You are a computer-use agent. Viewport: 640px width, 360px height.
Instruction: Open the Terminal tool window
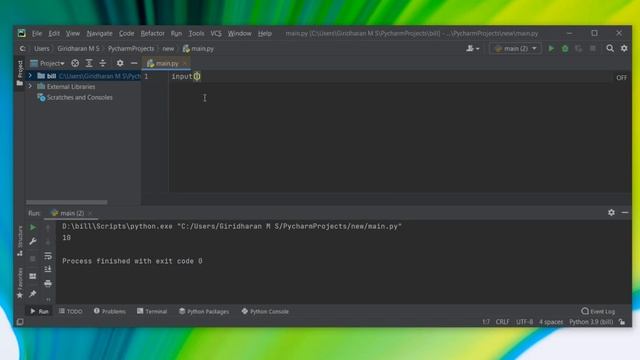(x=152, y=311)
